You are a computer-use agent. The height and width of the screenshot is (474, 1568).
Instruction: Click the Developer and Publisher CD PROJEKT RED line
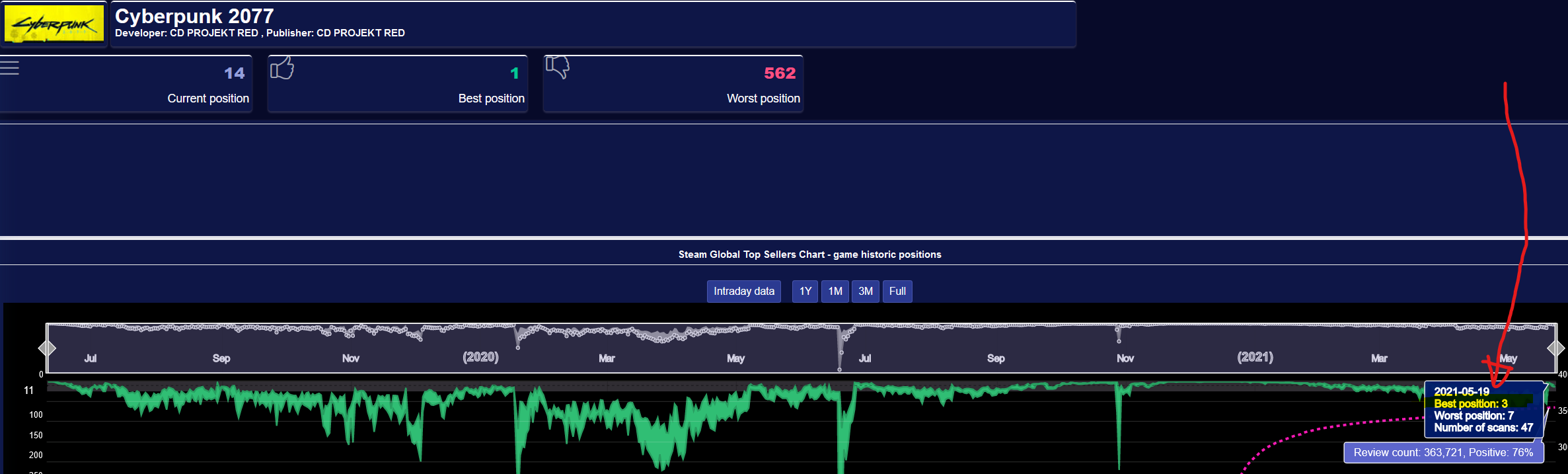coord(260,33)
